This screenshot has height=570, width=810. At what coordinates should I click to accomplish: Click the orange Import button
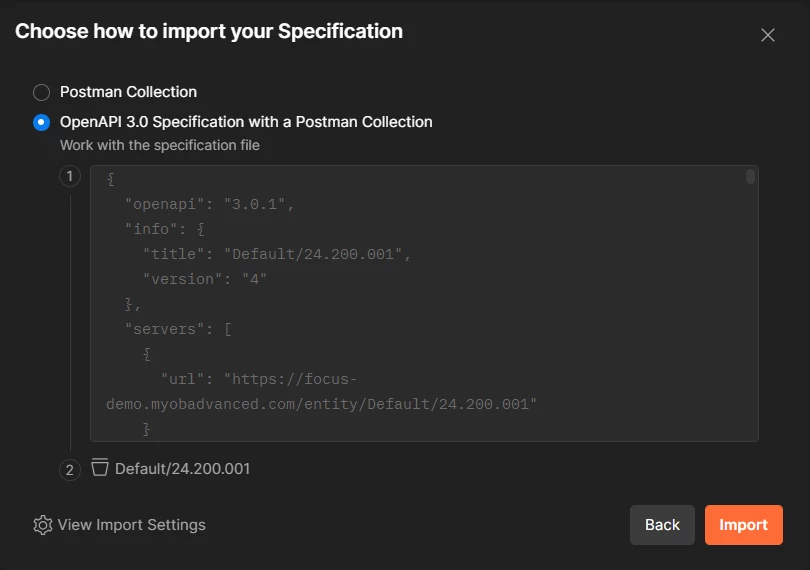pos(743,525)
